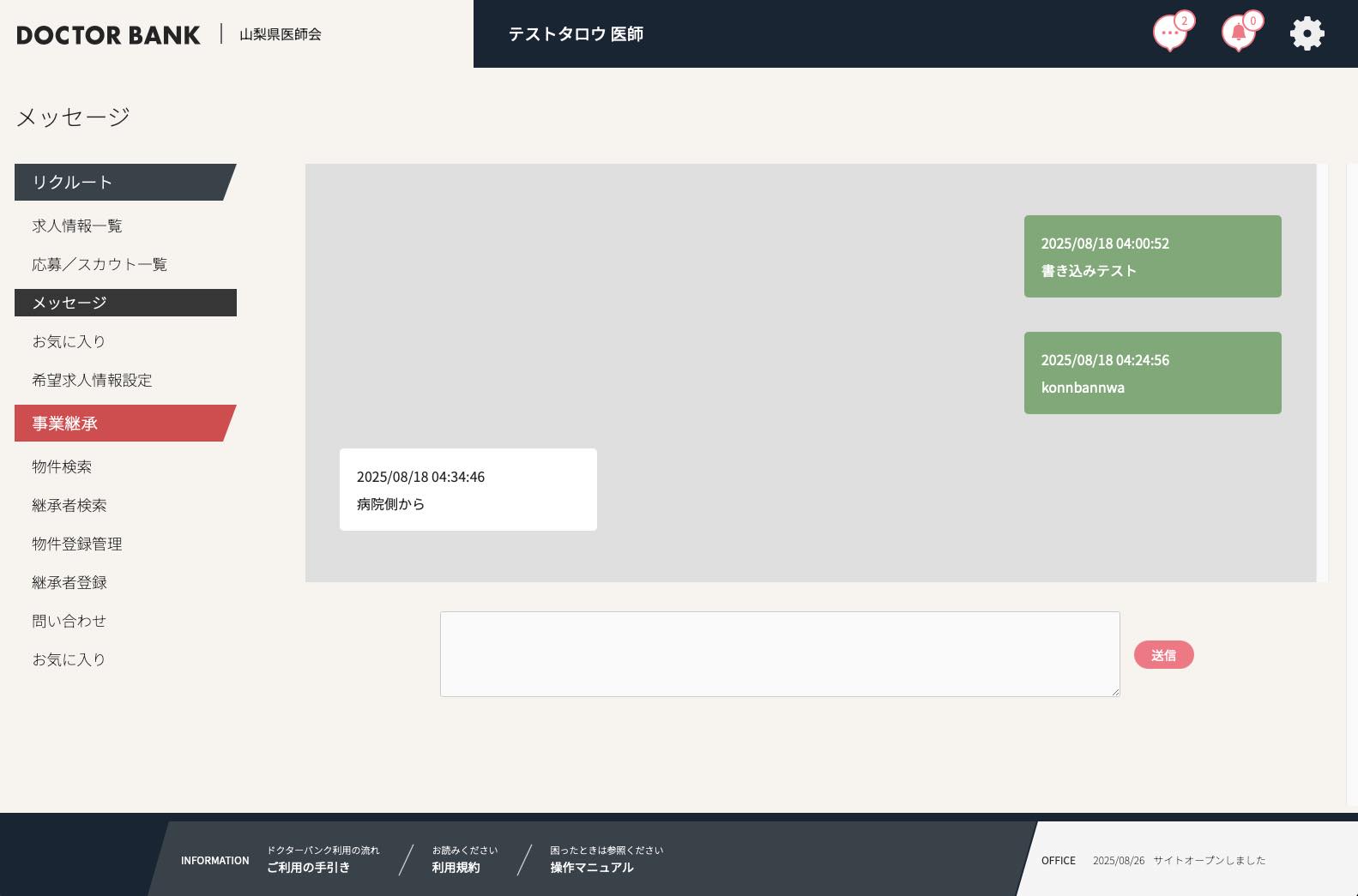The image size is (1358, 896).
Task: Go to 継承者検索 in sidebar
Action: pyautogui.click(x=69, y=505)
